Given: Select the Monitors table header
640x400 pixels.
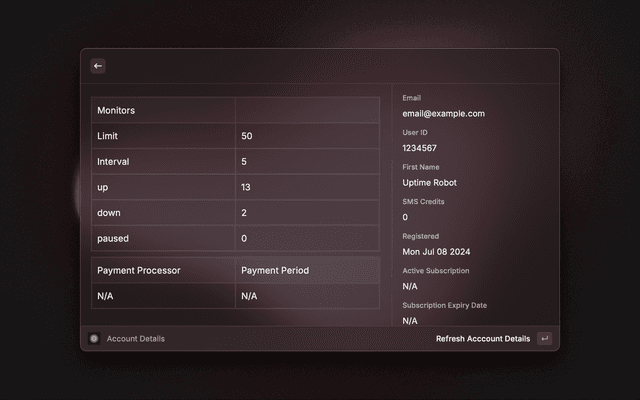Looking at the screenshot, I should pos(116,110).
